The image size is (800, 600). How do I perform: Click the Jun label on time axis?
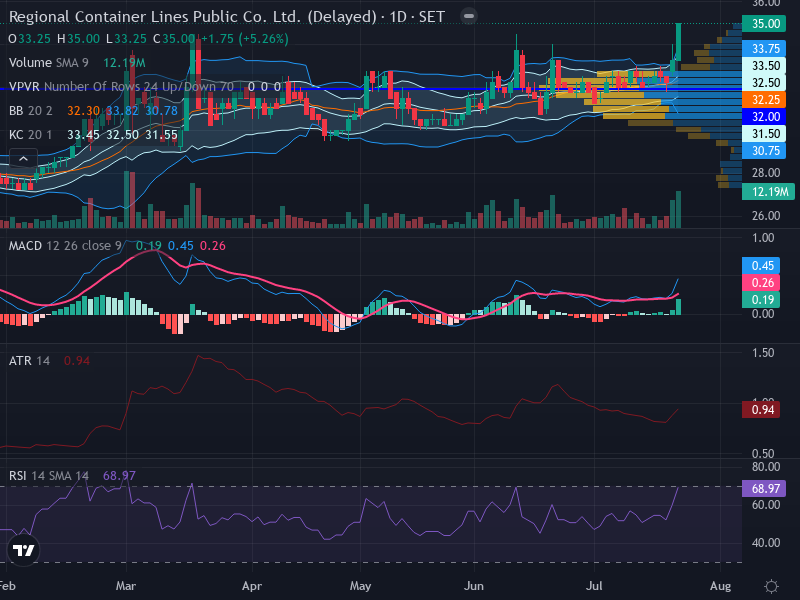pos(473,586)
